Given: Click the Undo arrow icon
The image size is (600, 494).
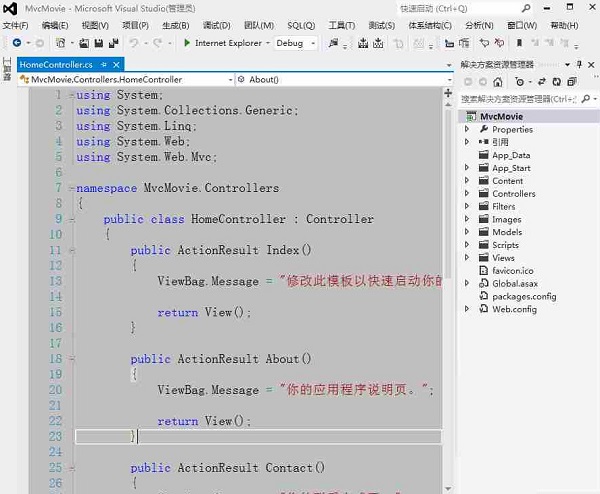Looking at the screenshot, I should (134, 43).
